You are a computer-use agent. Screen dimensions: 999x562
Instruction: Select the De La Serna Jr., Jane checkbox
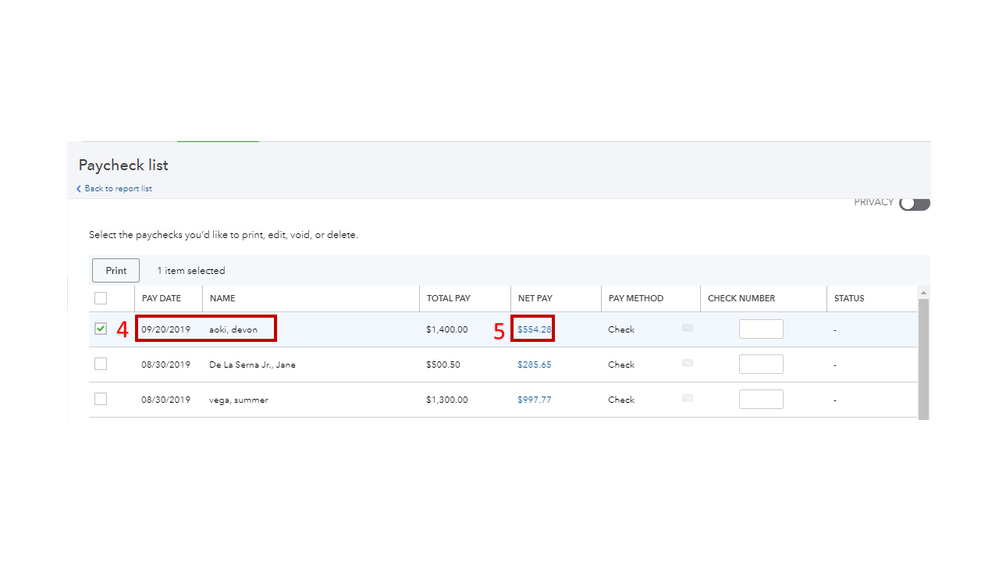(x=101, y=364)
